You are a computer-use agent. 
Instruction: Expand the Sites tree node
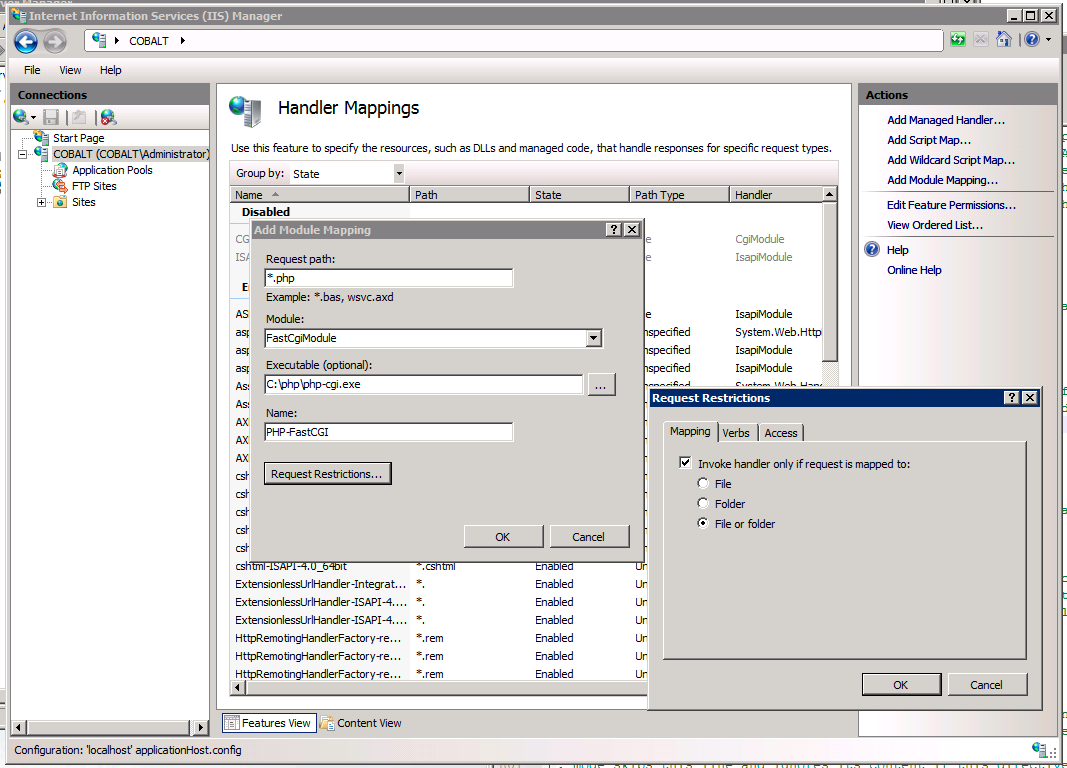(42, 202)
